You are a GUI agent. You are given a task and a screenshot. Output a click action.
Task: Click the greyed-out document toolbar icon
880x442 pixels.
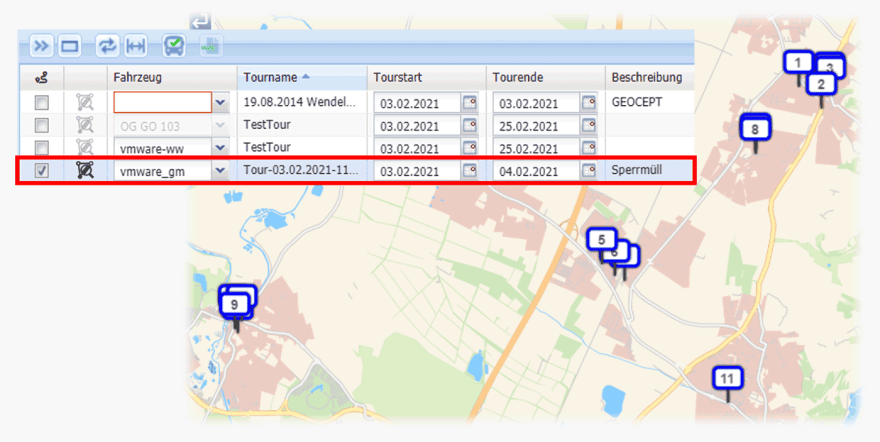(209, 46)
